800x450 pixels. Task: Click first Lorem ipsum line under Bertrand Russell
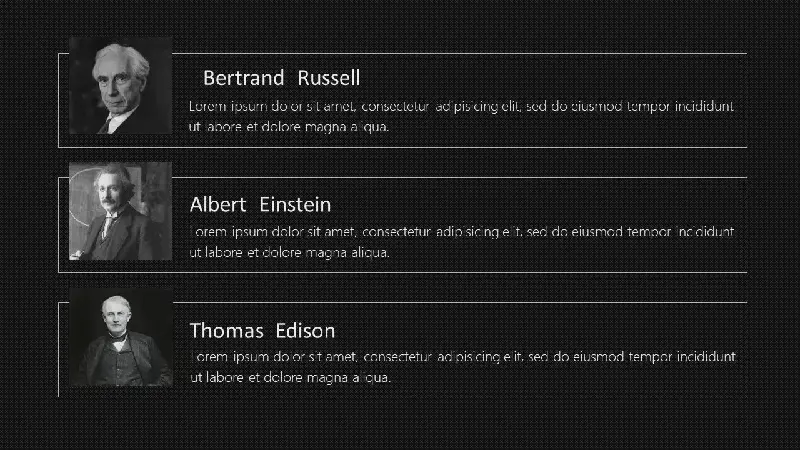click(x=461, y=106)
